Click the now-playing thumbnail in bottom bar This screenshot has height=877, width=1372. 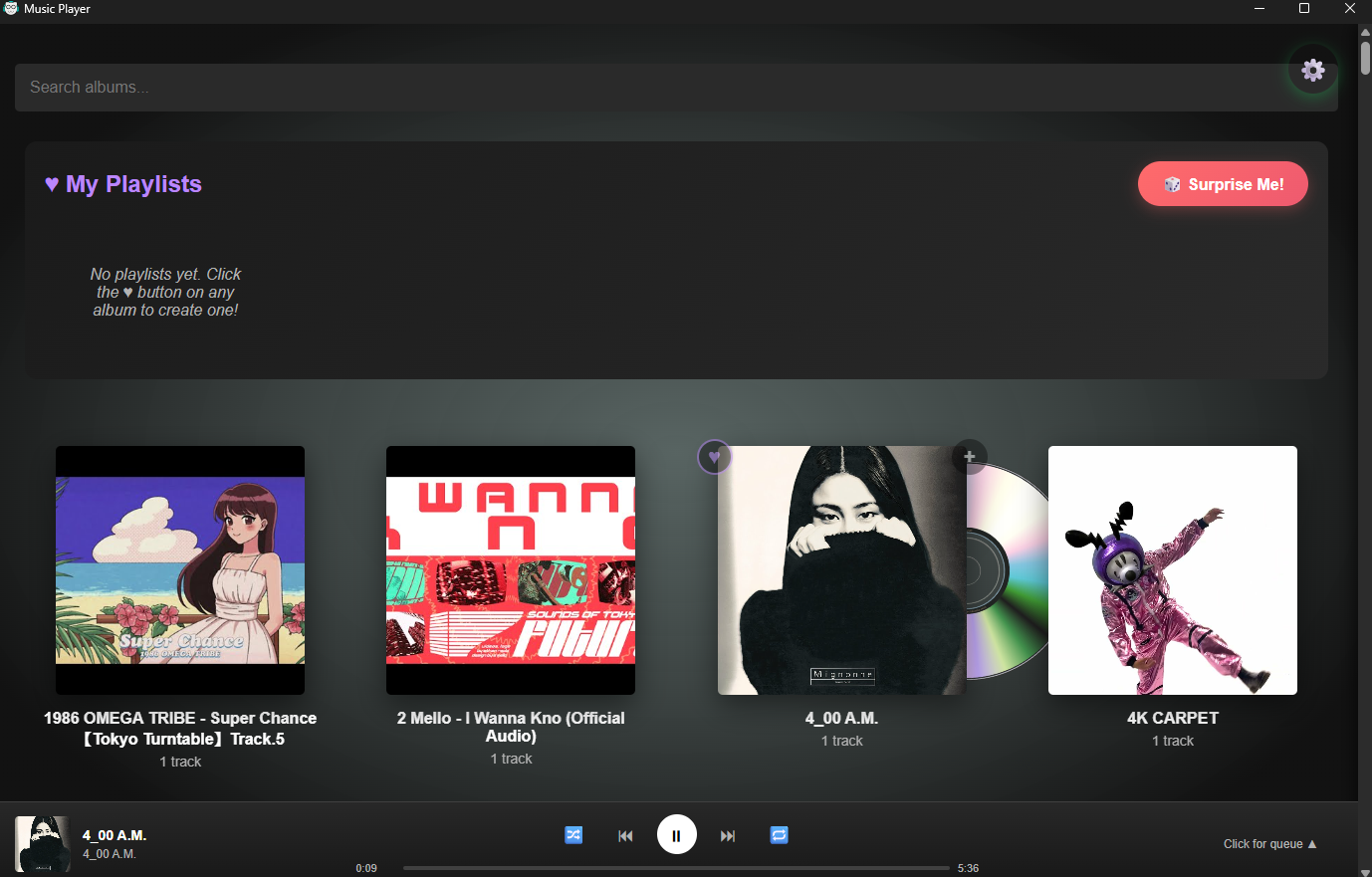pyautogui.click(x=43, y=844)
